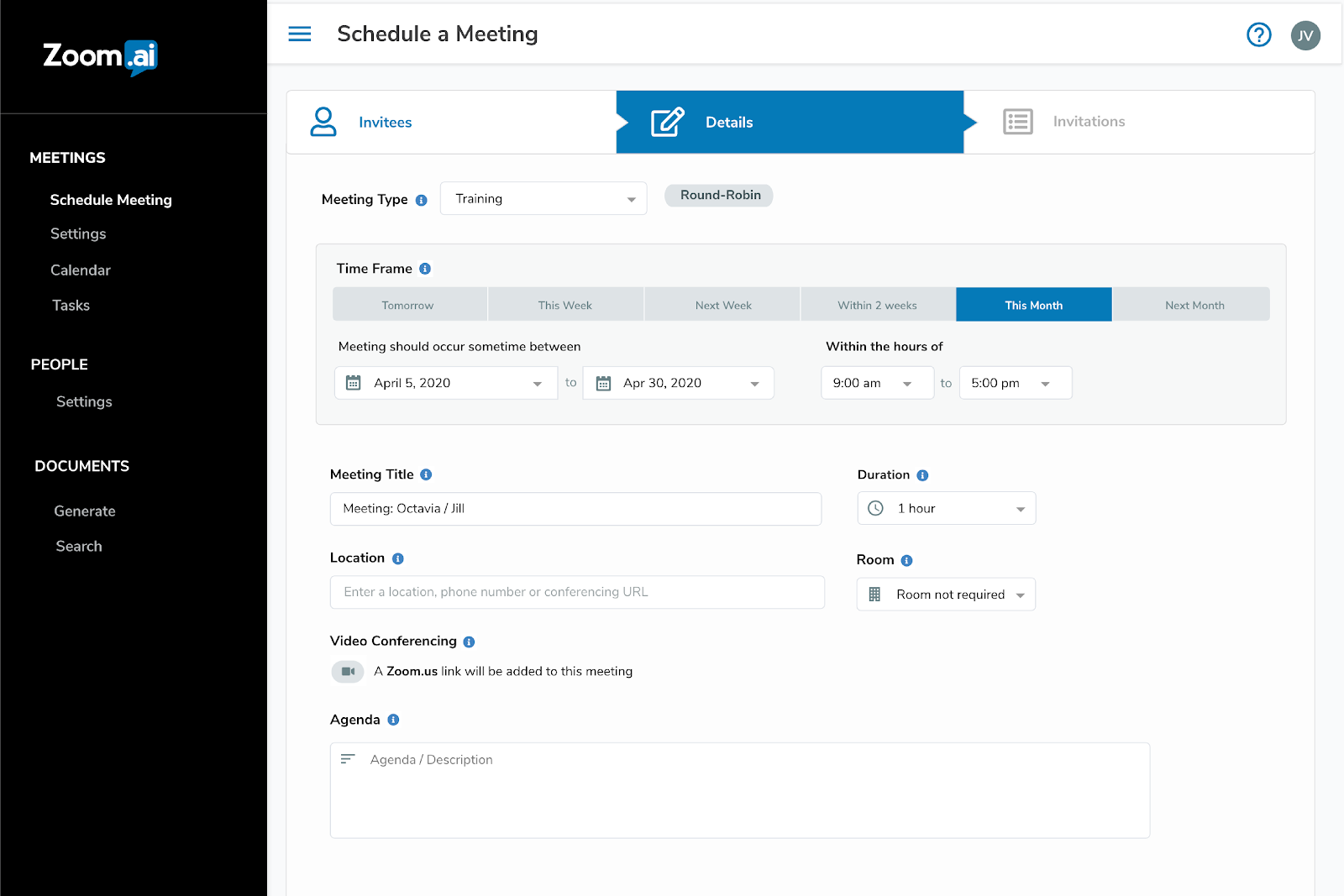The image size is (1344, 896).
Task: Toggle the Round-Robin option
Action: (719, 195)
